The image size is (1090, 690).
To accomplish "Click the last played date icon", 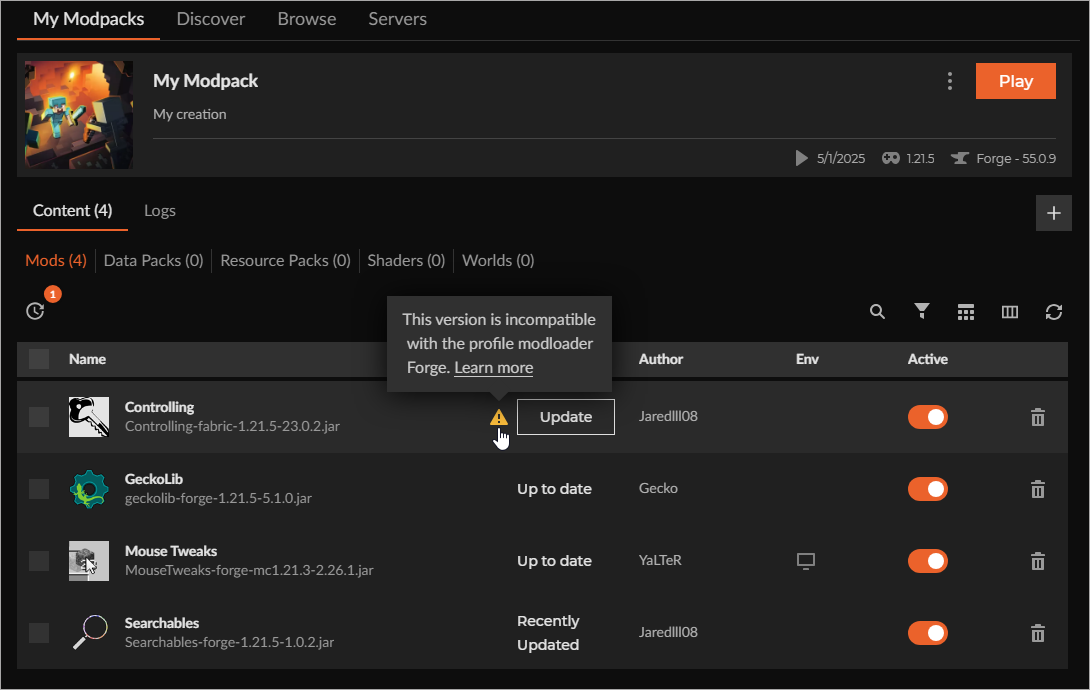I will click(802, 158).
